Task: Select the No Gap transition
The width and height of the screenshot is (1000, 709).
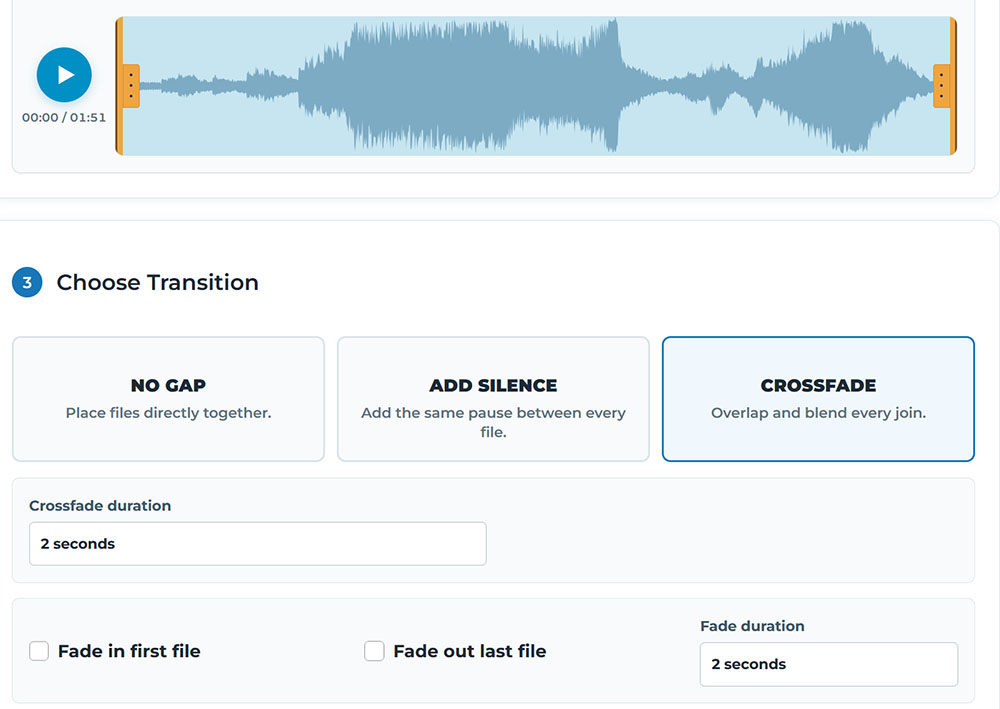Action: [x=168, y=398]
